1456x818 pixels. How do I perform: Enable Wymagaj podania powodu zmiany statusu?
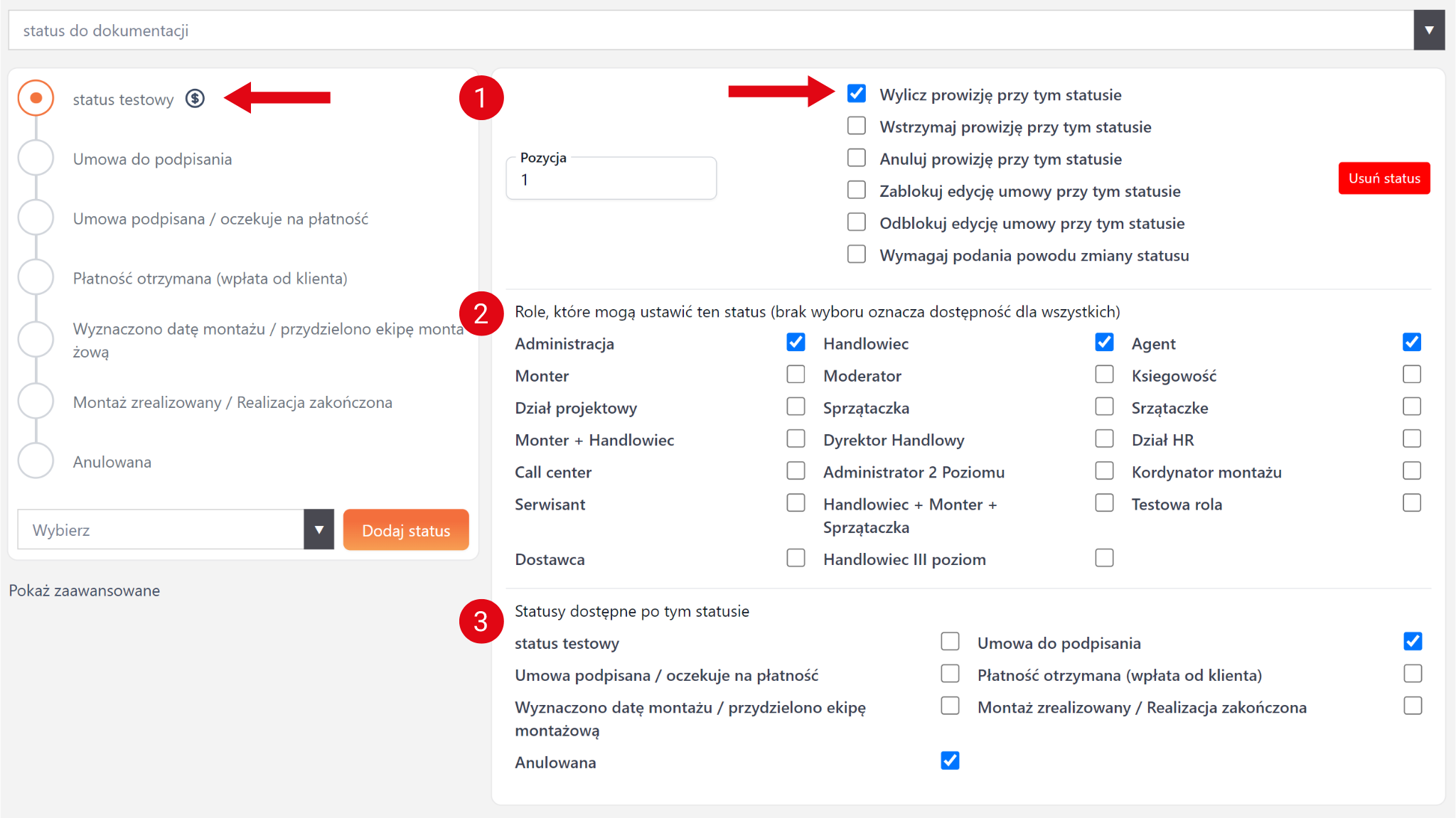(x=857, y=254)
